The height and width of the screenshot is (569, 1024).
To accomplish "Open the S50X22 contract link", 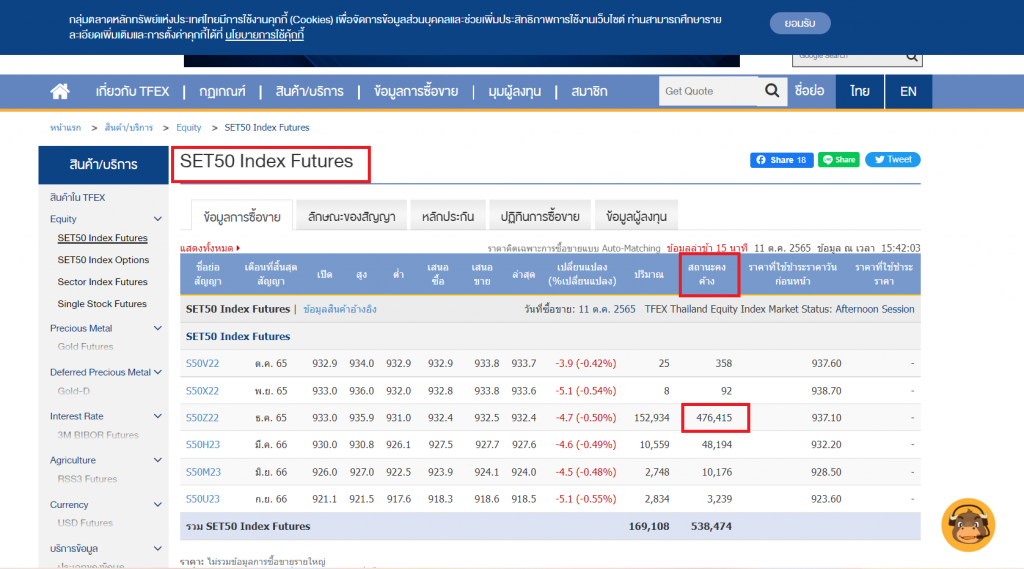I will point(202,391).
